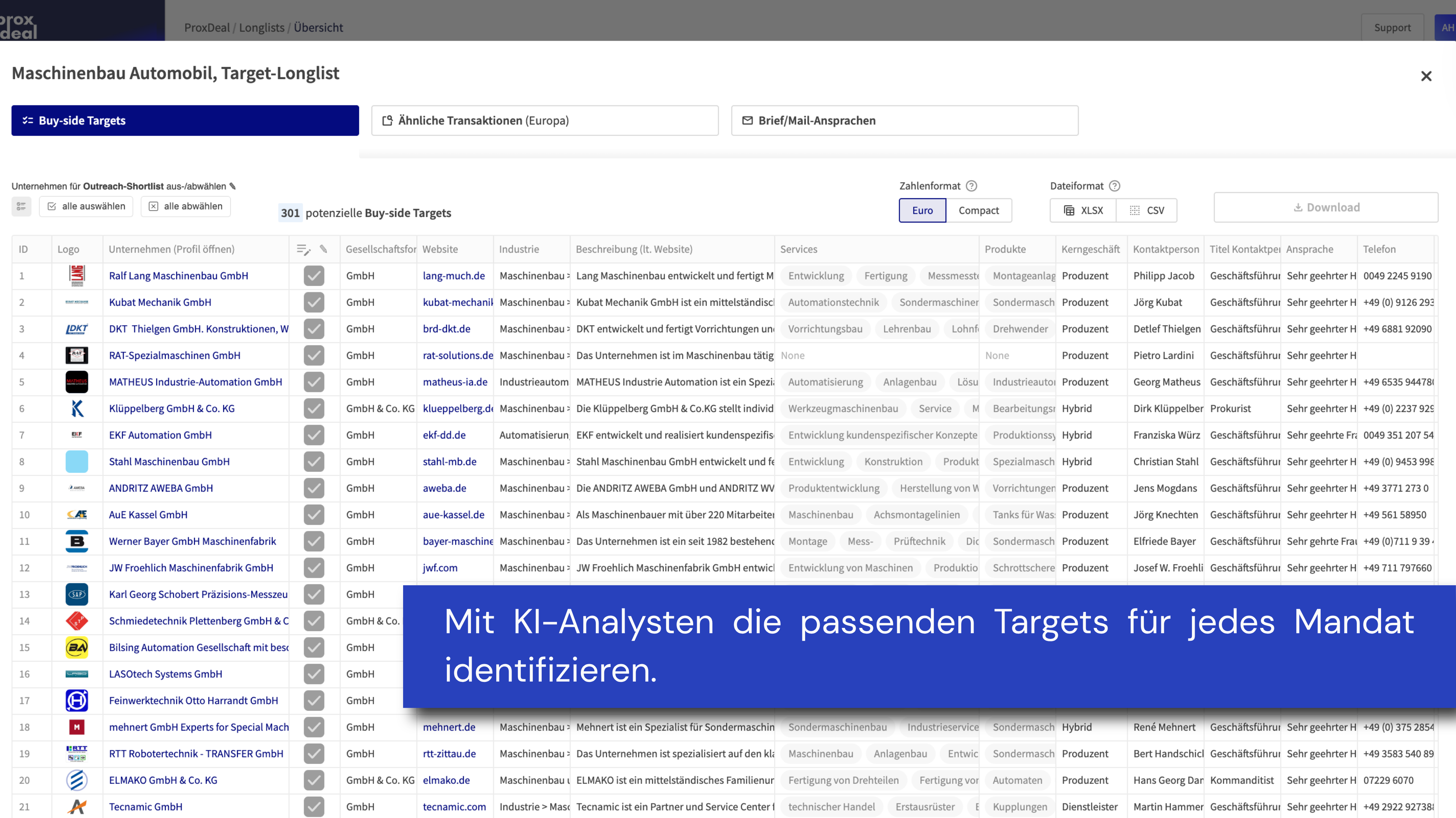Click the Feinwerktechnik Otto Harrandt logo
The image size is (1456, 818).
click(77, 700)
